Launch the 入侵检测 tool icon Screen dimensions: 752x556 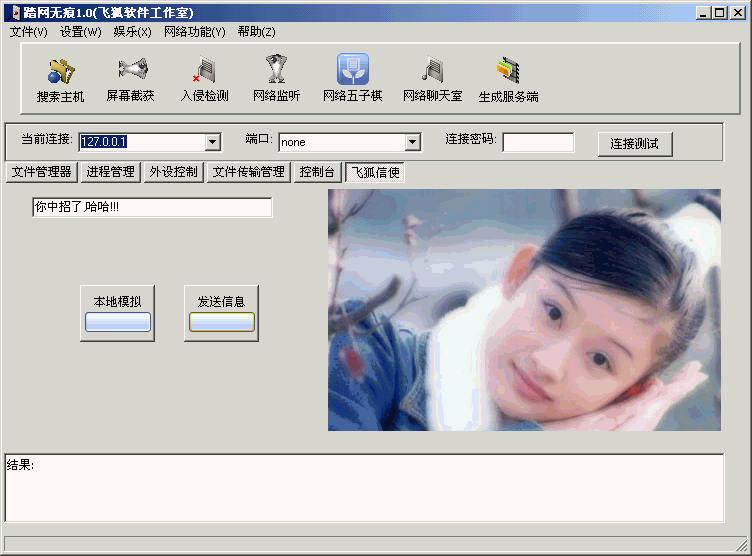coord(205,70)
